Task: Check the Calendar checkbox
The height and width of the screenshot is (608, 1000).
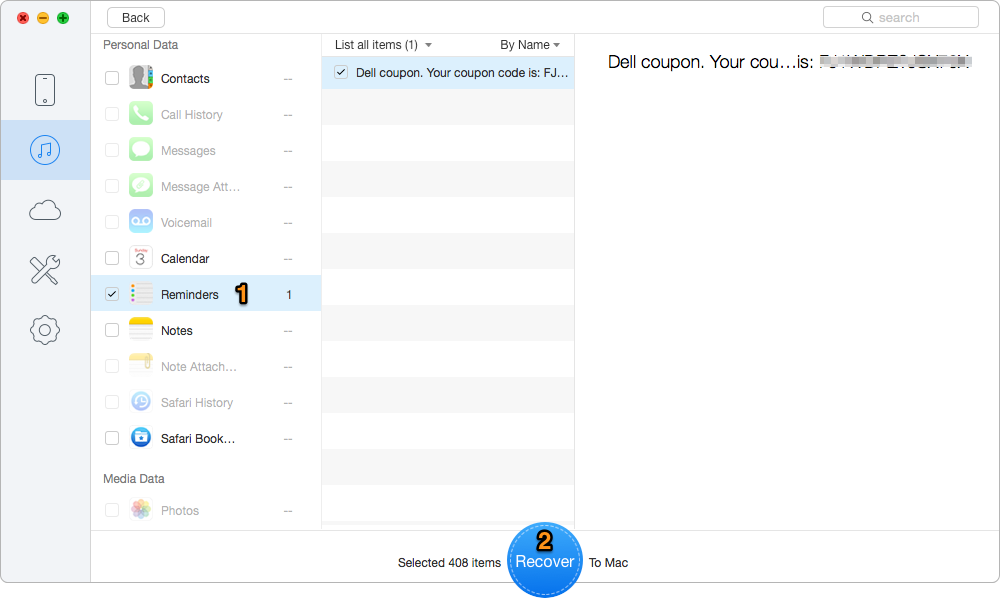Action: pos(112,258)
